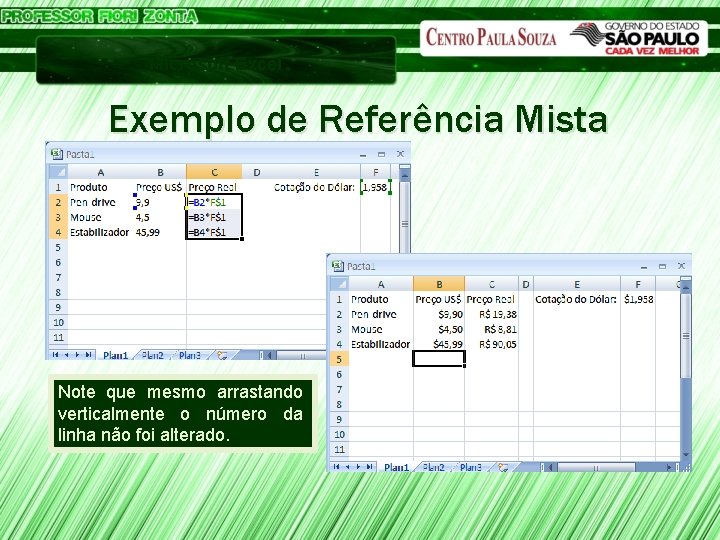Select column F header in formulas window

click(x=376, y=172)
